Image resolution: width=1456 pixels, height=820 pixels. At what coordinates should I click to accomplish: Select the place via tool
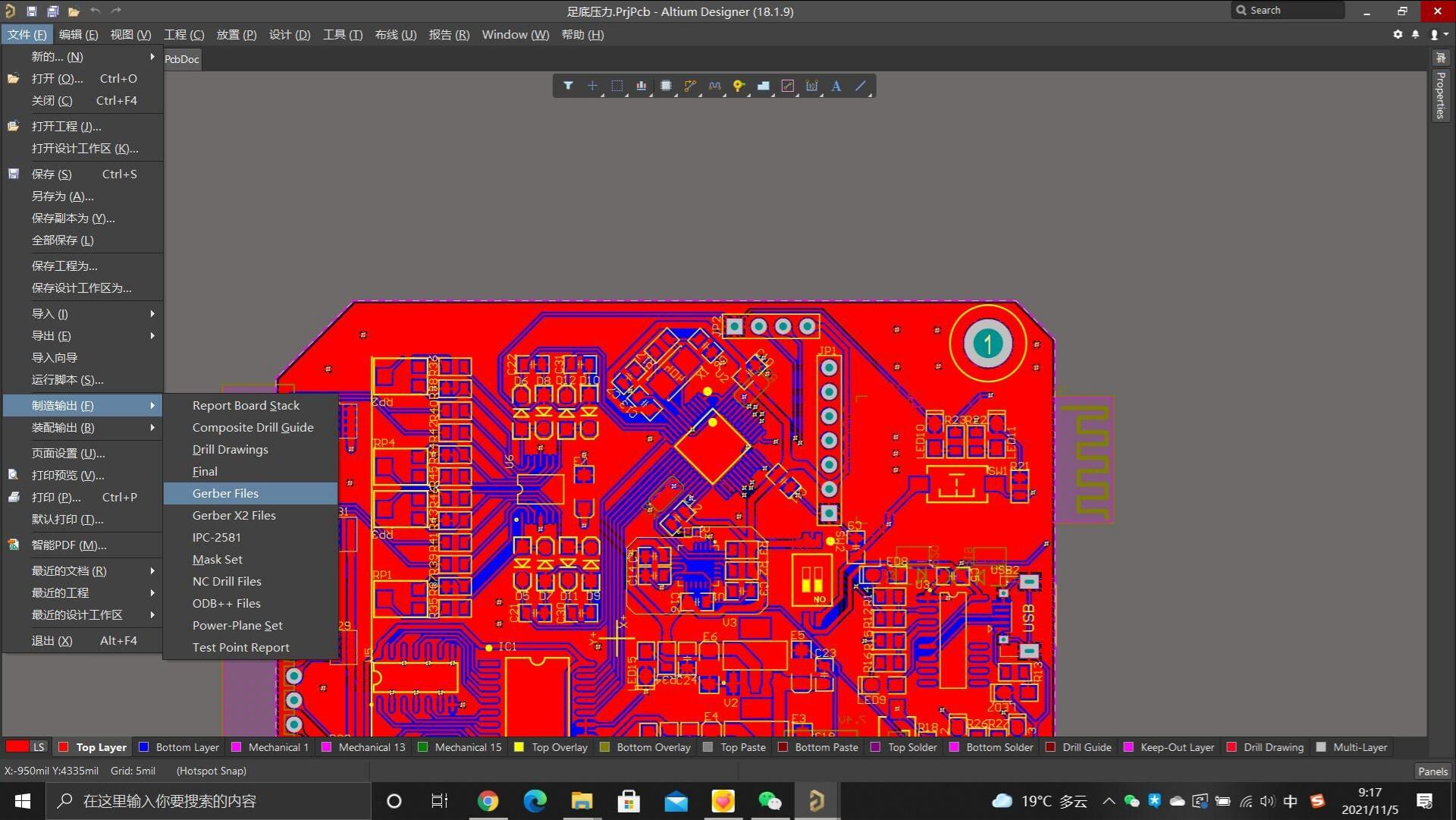coord(738,86)
